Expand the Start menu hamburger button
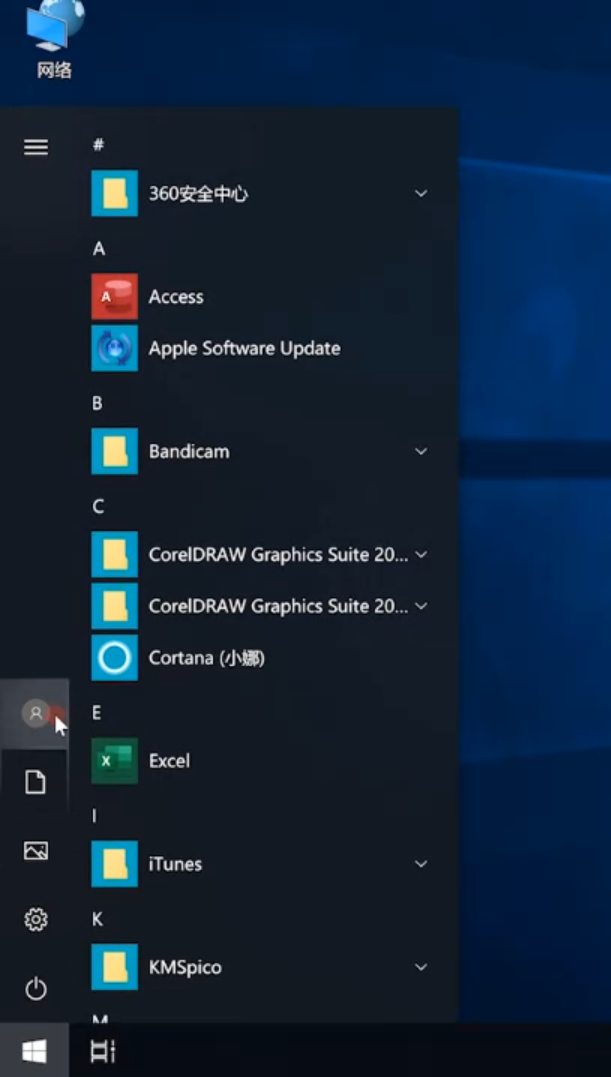This screenshot has height=1077, width=611. coord(36,146)
